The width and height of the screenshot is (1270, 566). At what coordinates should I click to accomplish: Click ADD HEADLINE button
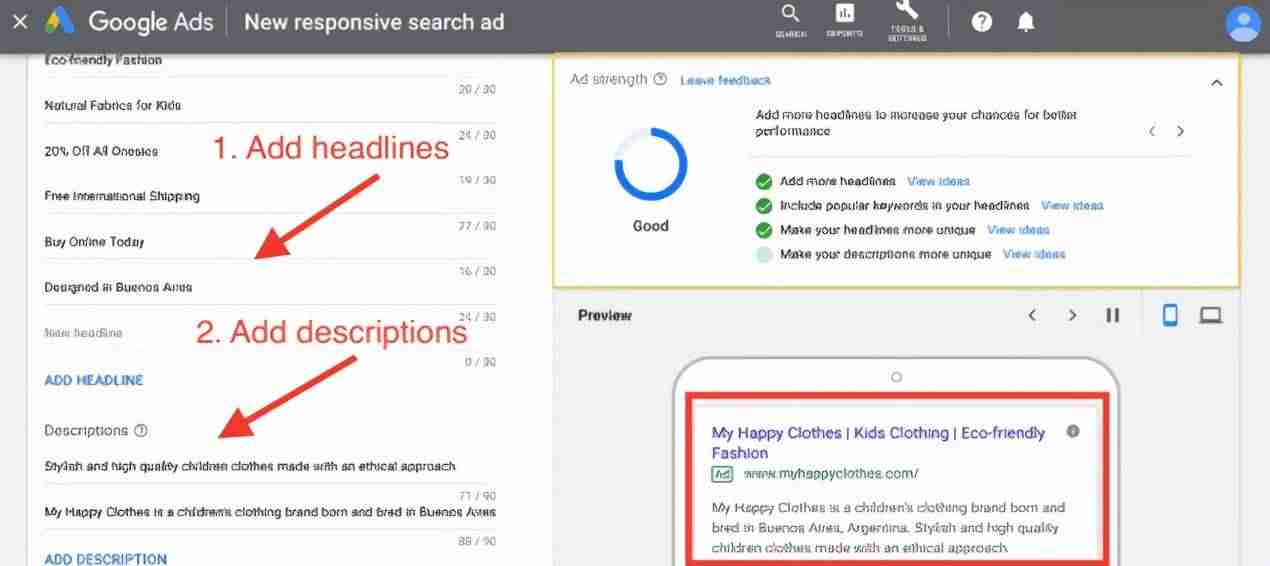[x=94, y=380]
